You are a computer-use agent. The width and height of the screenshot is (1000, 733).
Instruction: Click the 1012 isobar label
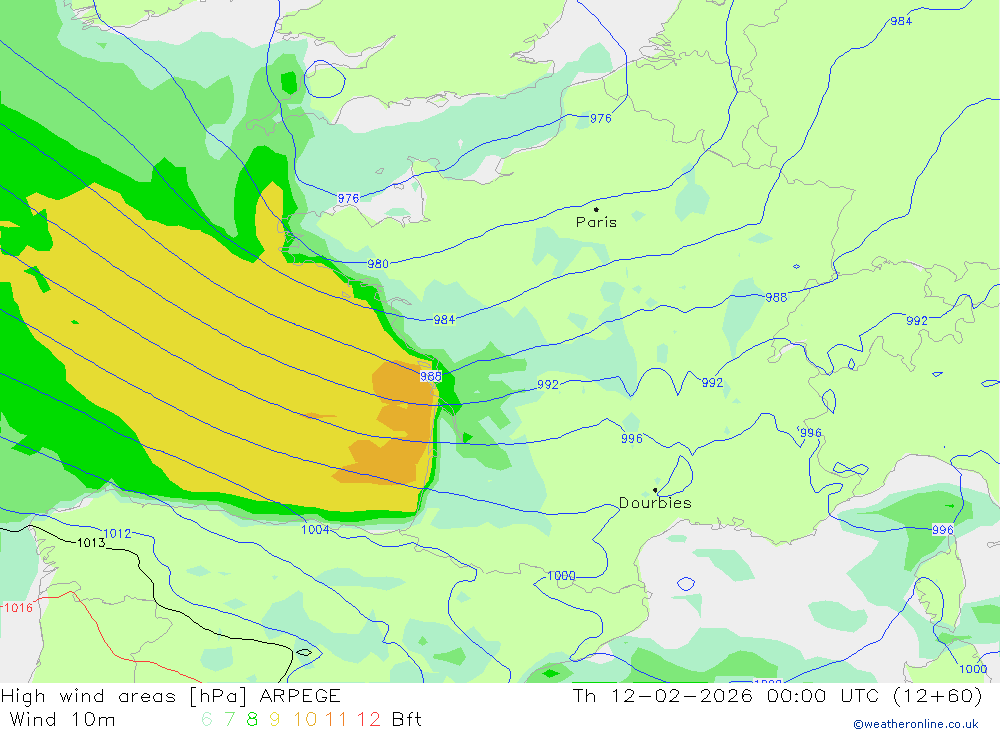117,534
